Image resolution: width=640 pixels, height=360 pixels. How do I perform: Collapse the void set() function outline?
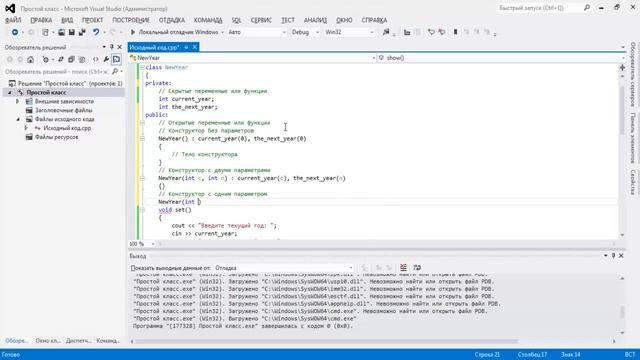click(142, 210)
